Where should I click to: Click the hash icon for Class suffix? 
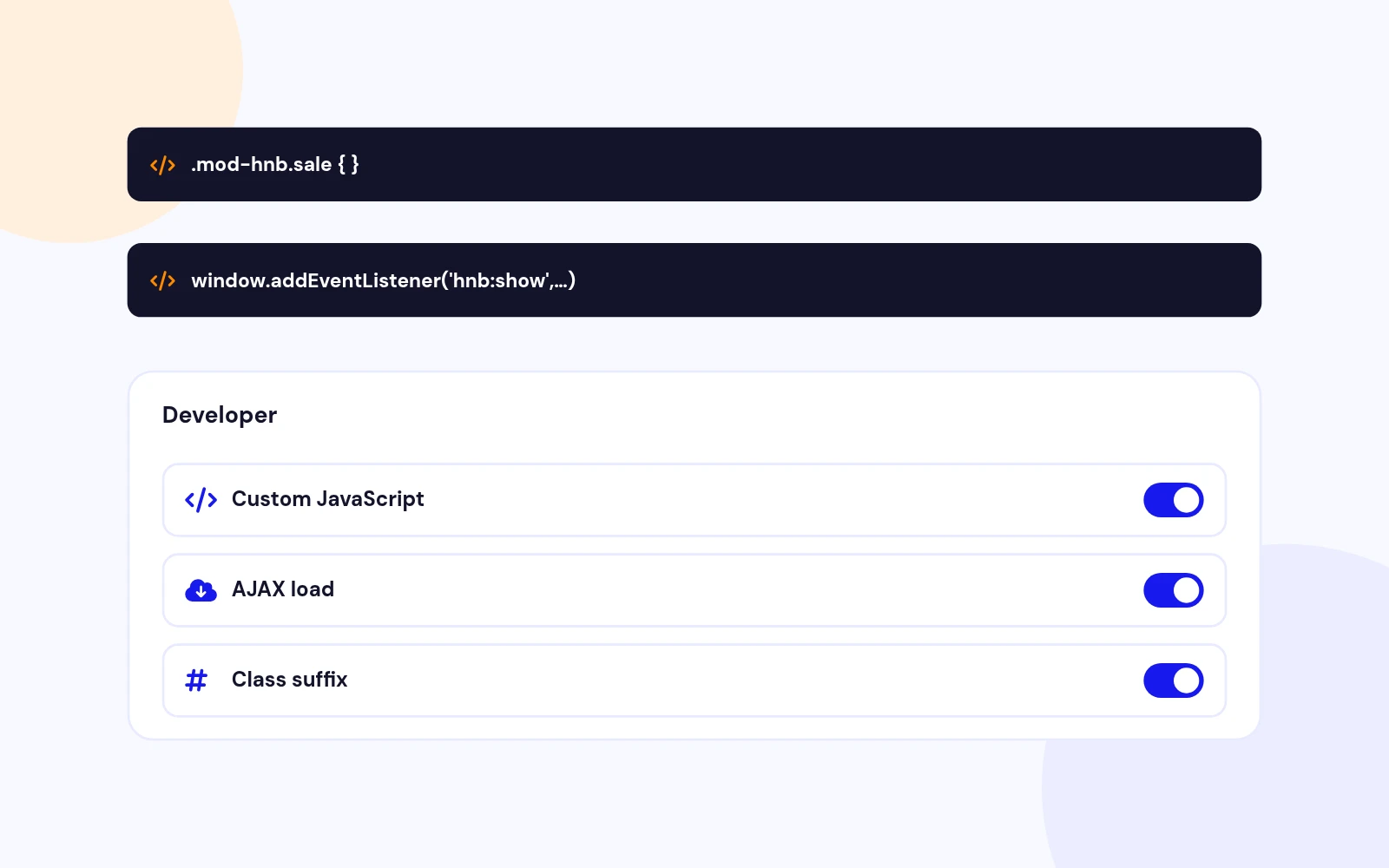tap(196, 681)
